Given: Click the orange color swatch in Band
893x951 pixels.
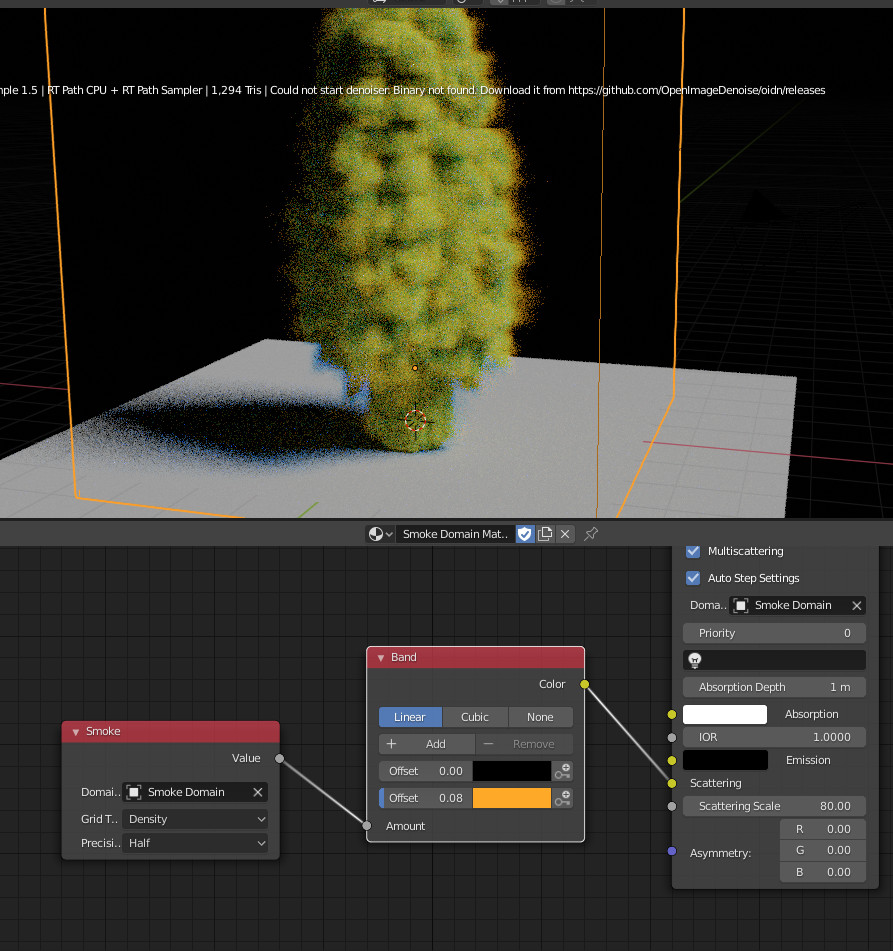Looking at the screenshot, I should pos(511,798).
